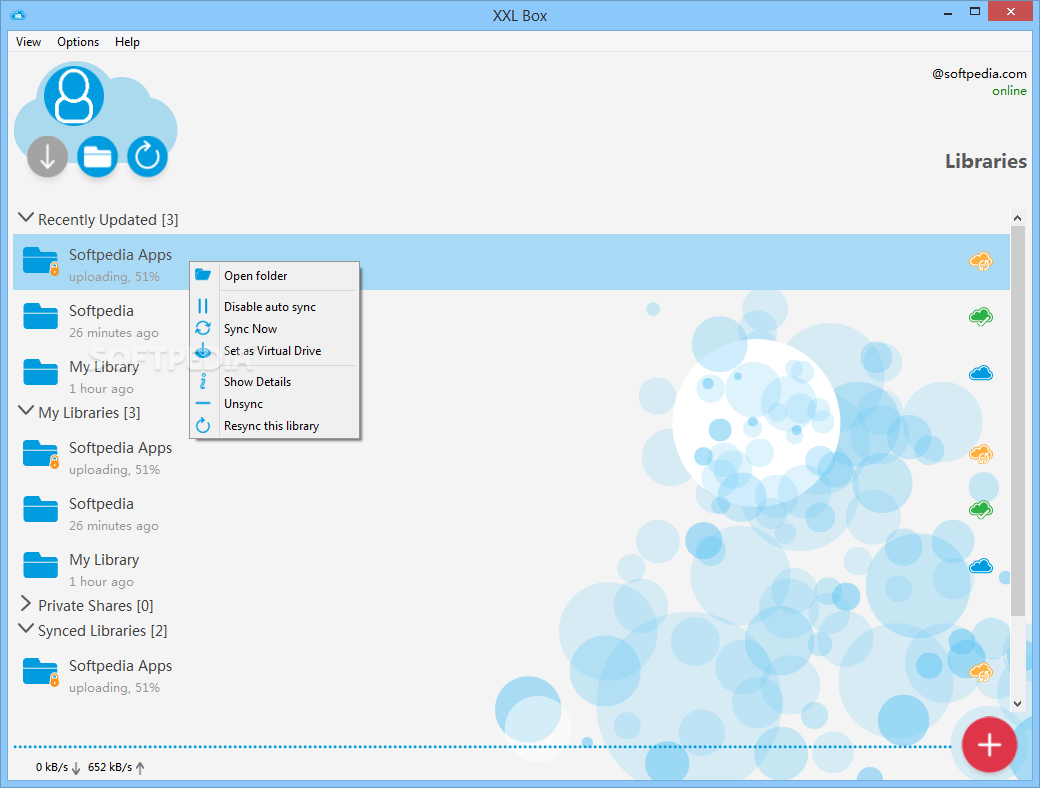This screenshot has width=1040, height=788.
Task: Click the scrollbar down arrow
Action: tap(1017, 704)
